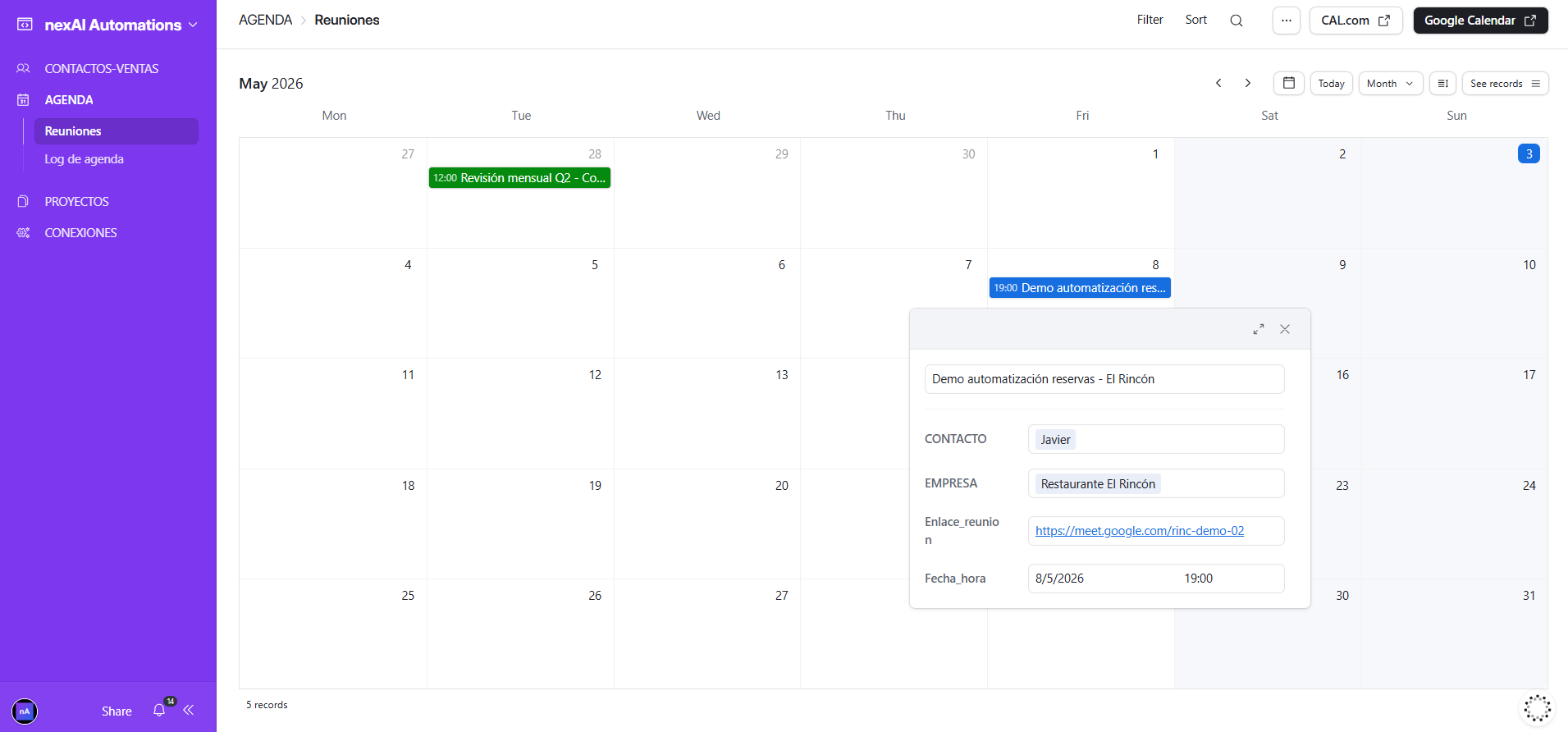Open the Reuniones view
Screen dimensions: 1568x732
coord(116,131)
